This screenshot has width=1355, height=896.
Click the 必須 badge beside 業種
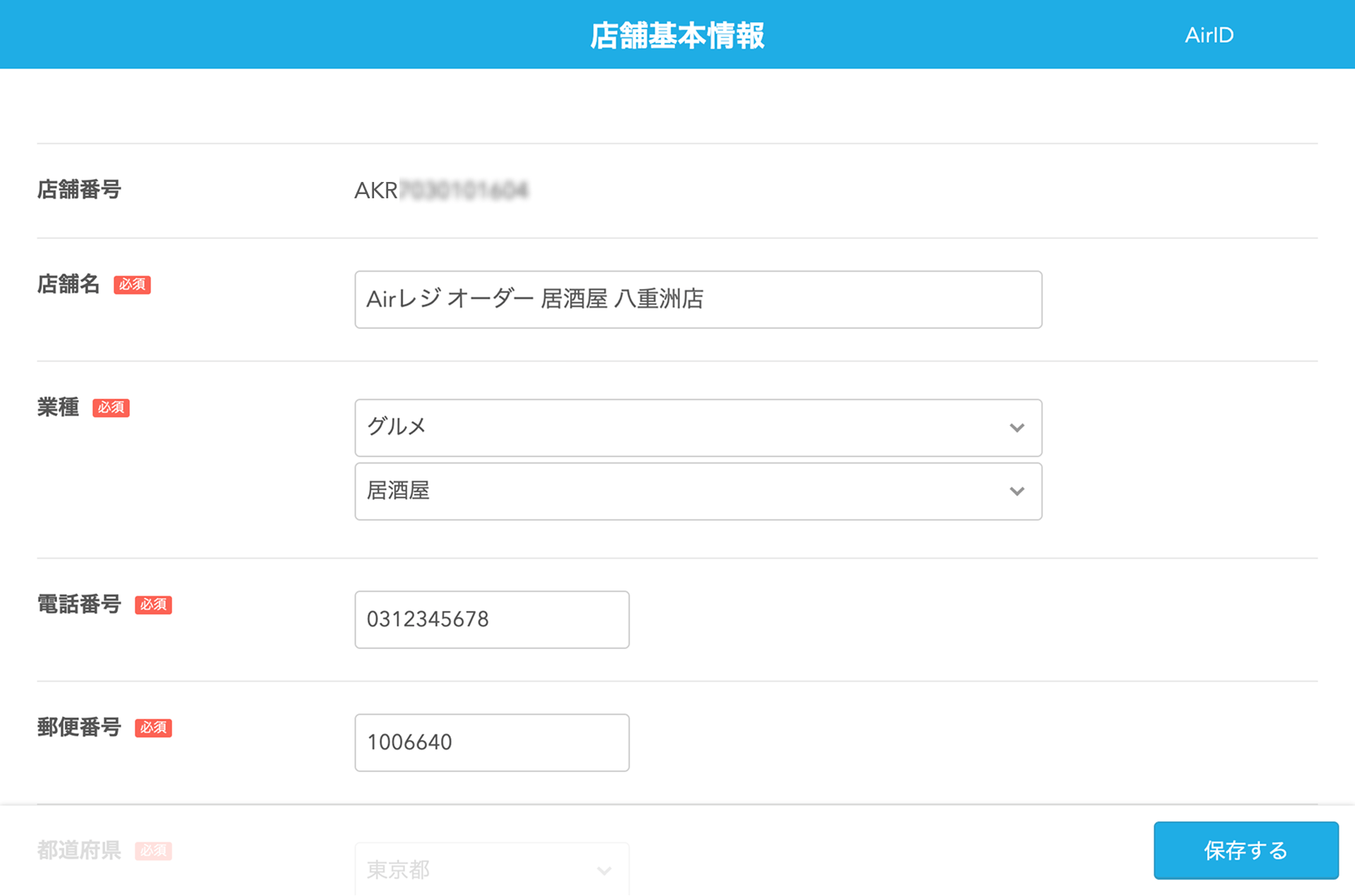tap(111, 408)
